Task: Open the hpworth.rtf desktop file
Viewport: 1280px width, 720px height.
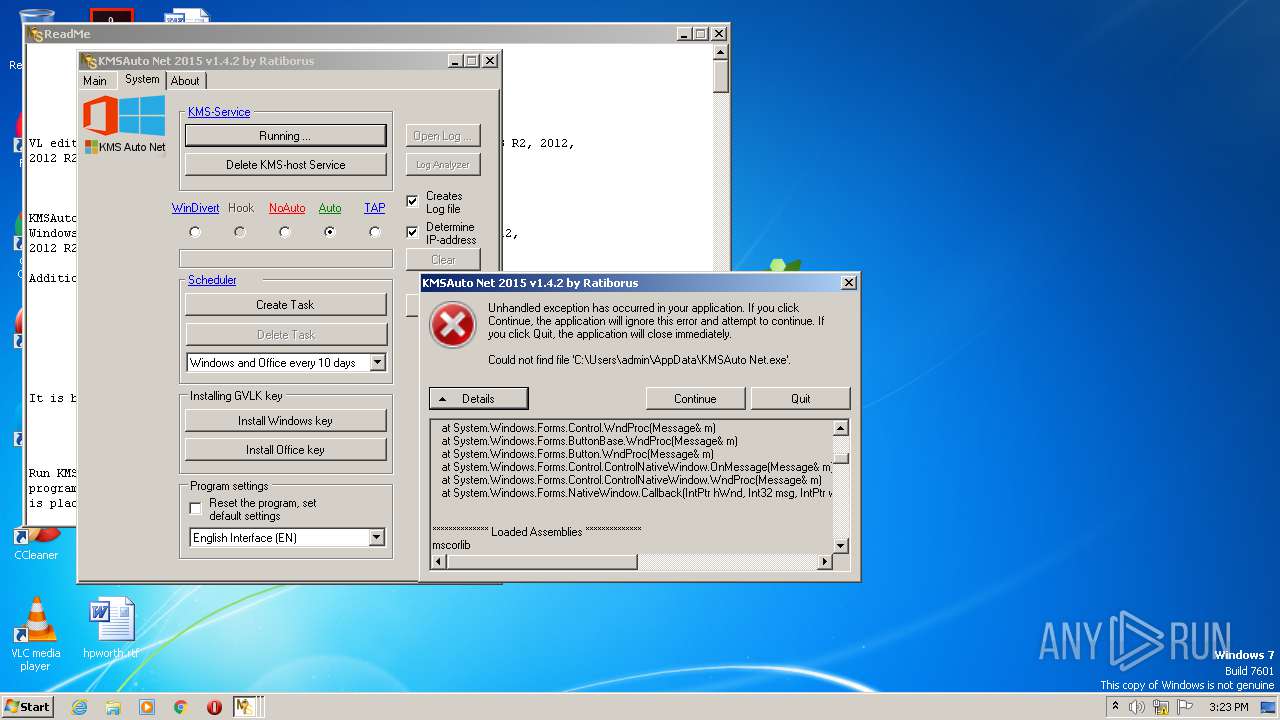Action: tap(111, 628)
